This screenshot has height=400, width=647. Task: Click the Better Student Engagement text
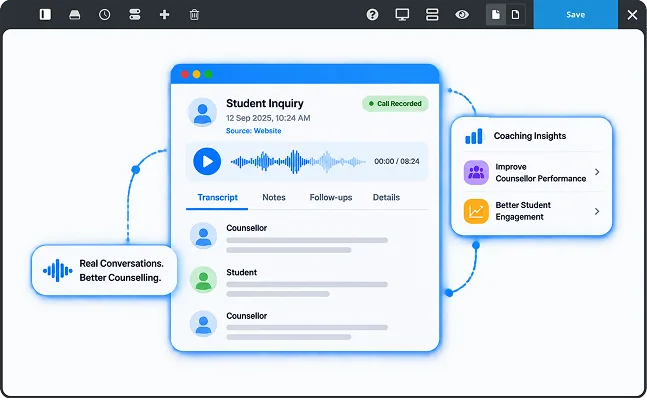[x=523, y=211]
